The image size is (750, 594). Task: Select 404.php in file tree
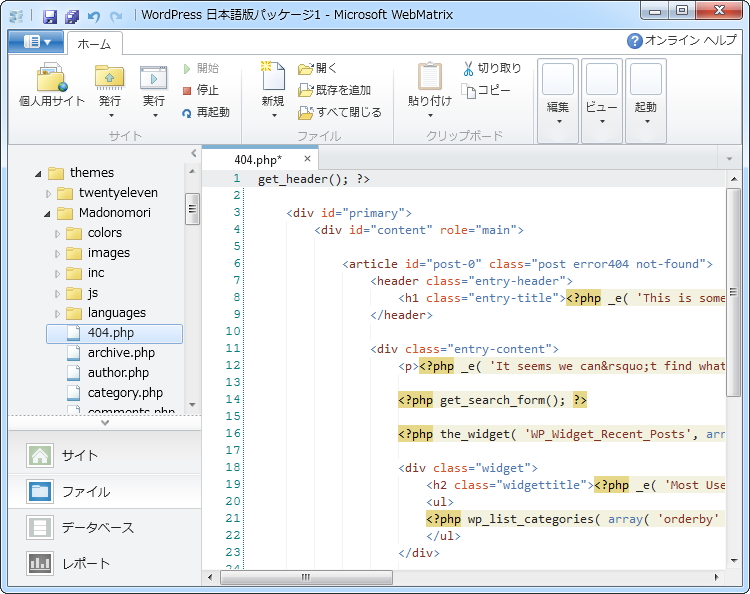114,333
